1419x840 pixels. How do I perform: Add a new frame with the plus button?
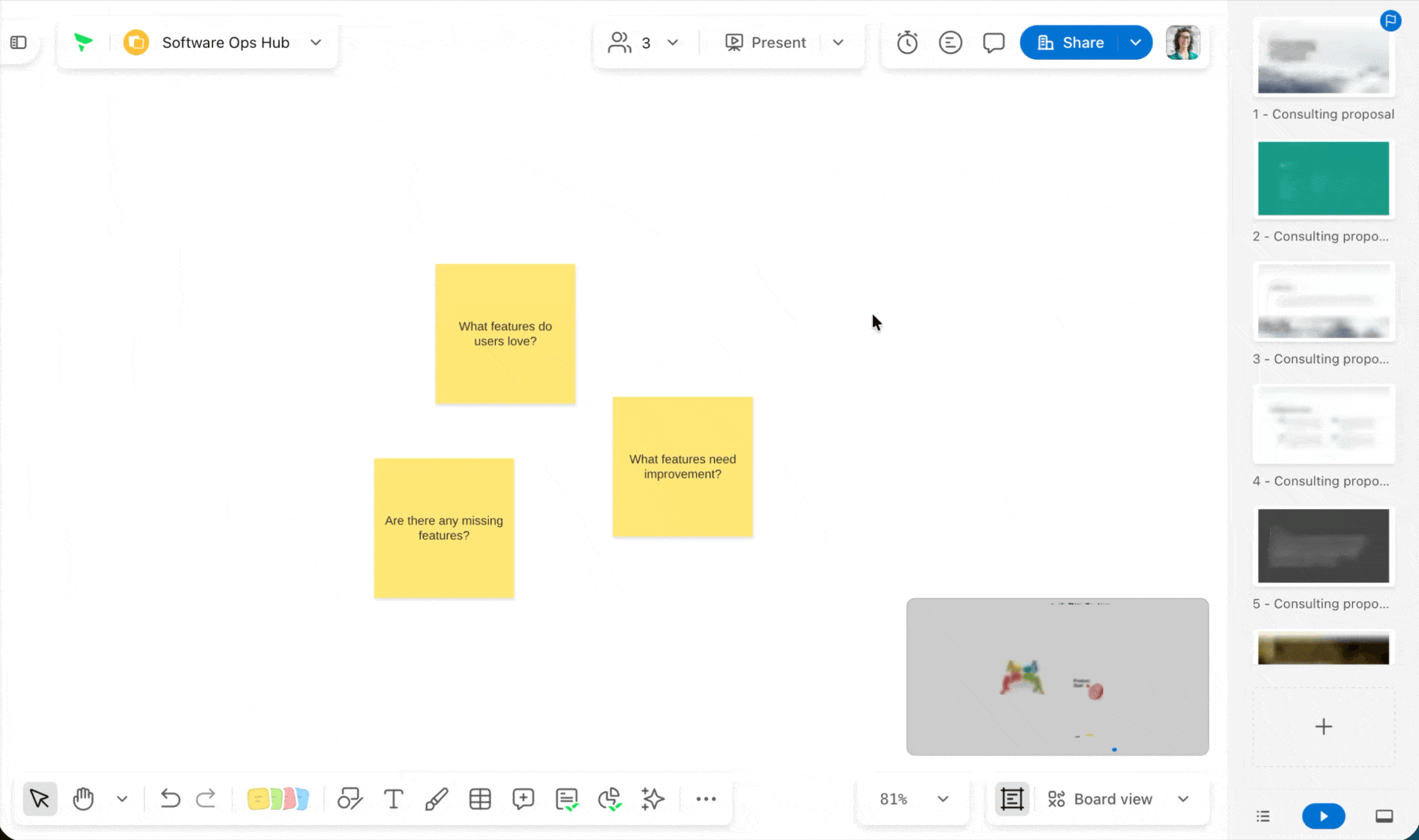coord(1324,727)
